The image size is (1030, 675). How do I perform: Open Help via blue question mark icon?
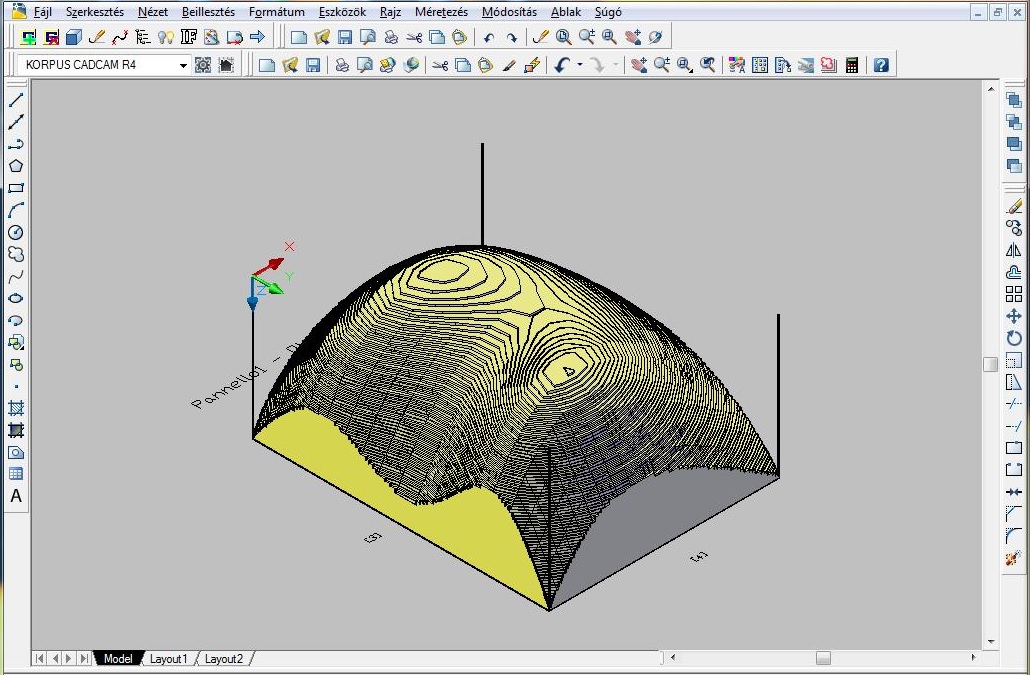pos(881,65)
